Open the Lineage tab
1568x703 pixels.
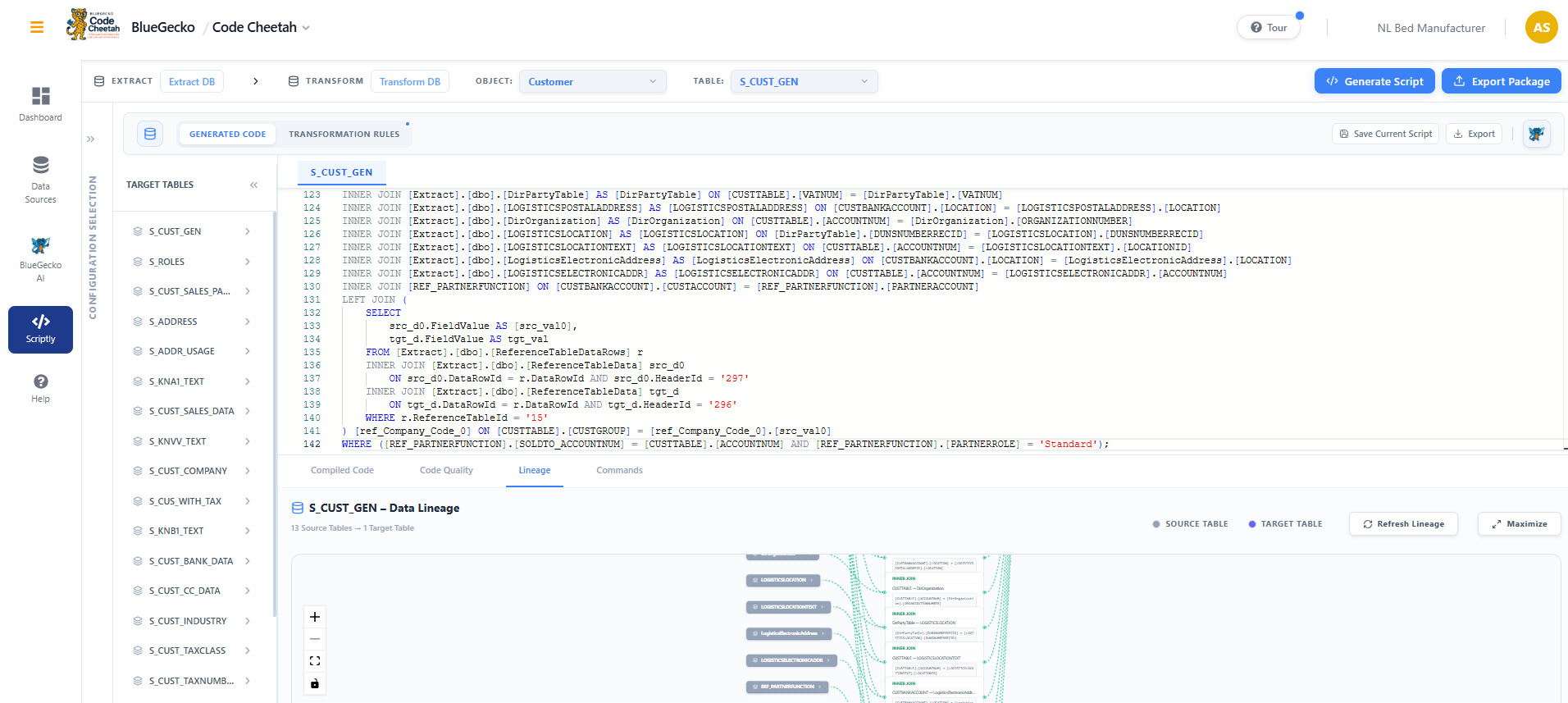535,470
